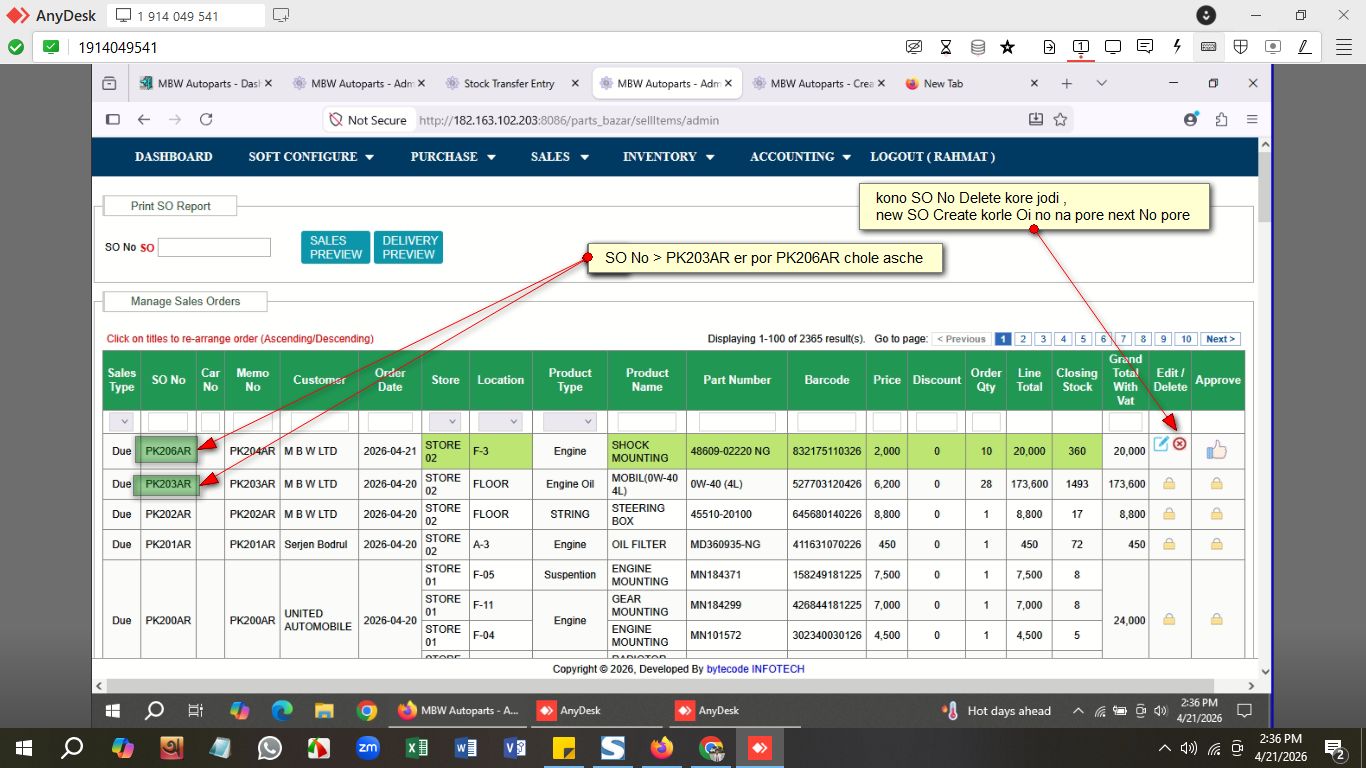Click the SO No input field
This screenshot has height=768, width=1366.
click(x=214, y=247)
